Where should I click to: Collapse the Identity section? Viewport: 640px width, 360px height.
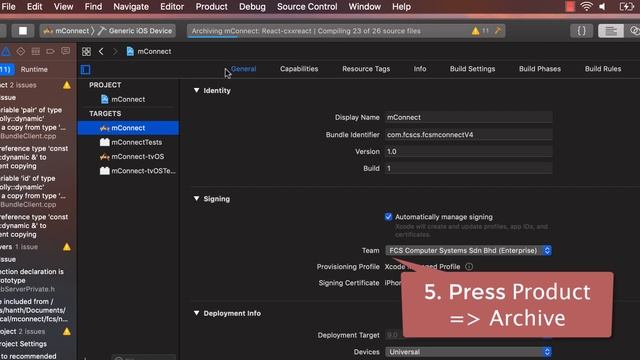[196, 90]
